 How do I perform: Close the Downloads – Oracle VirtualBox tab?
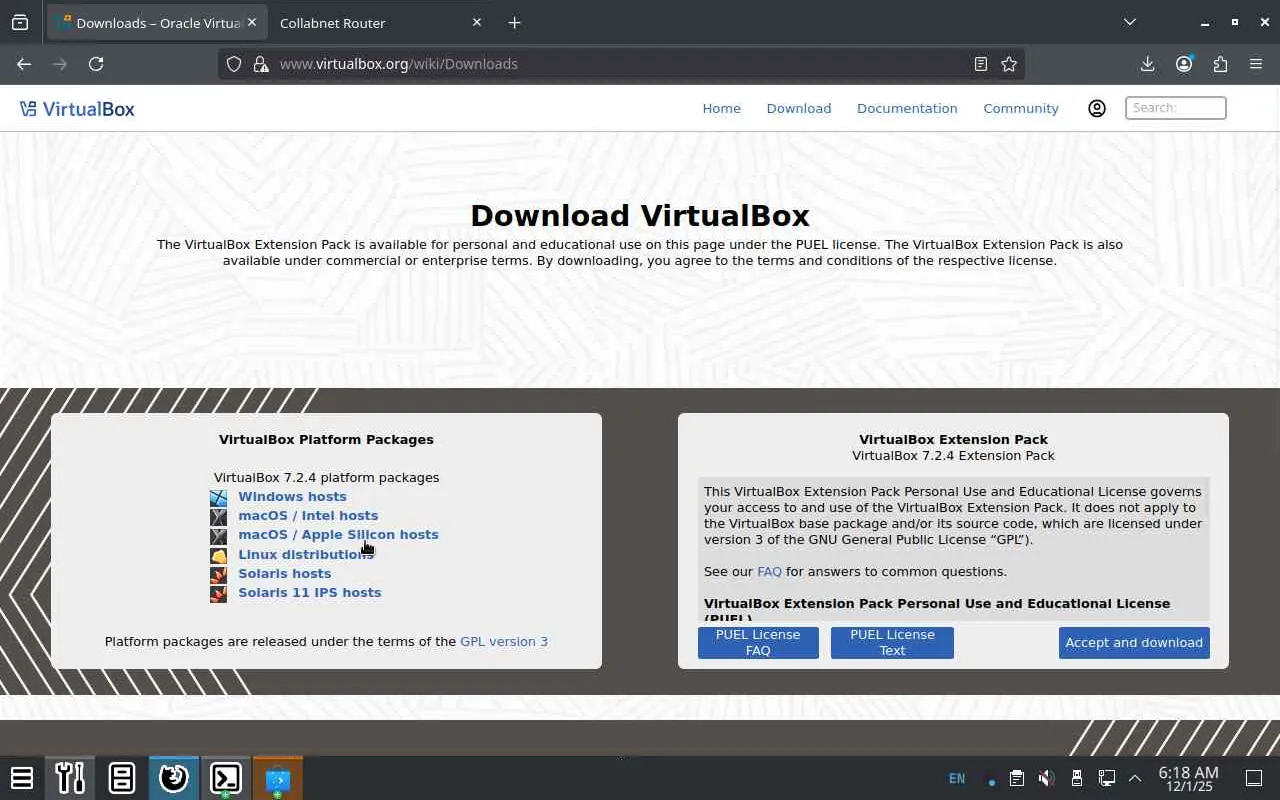pos(252,22)
